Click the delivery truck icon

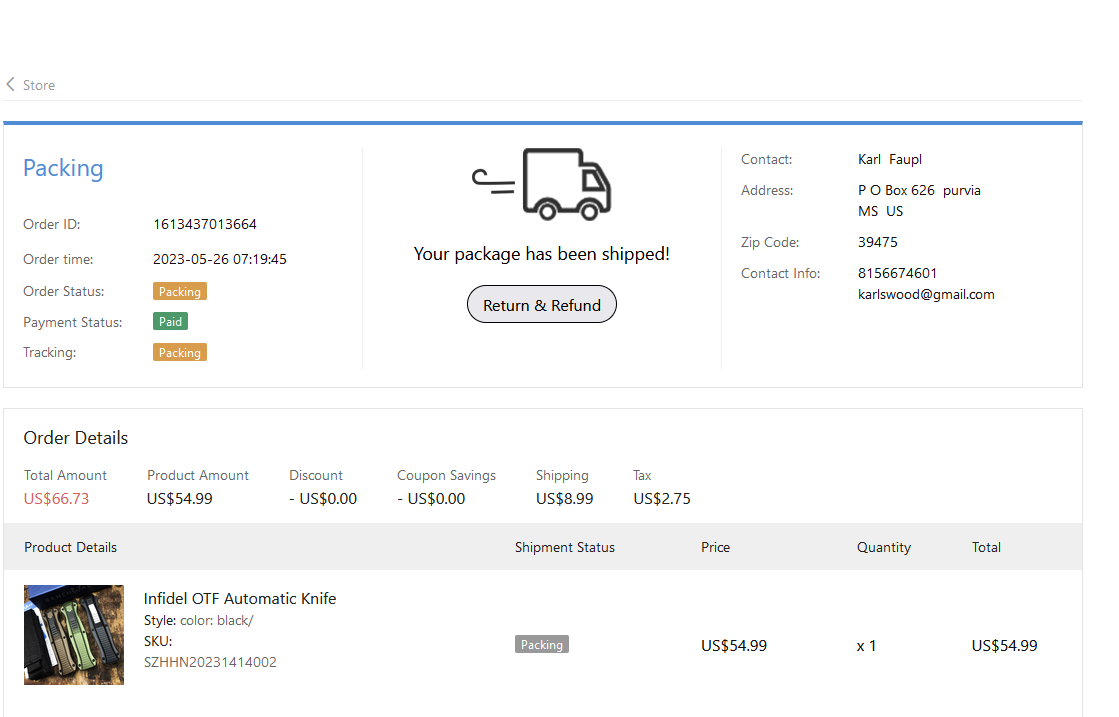pyautogui.click(x=542, y=184)
